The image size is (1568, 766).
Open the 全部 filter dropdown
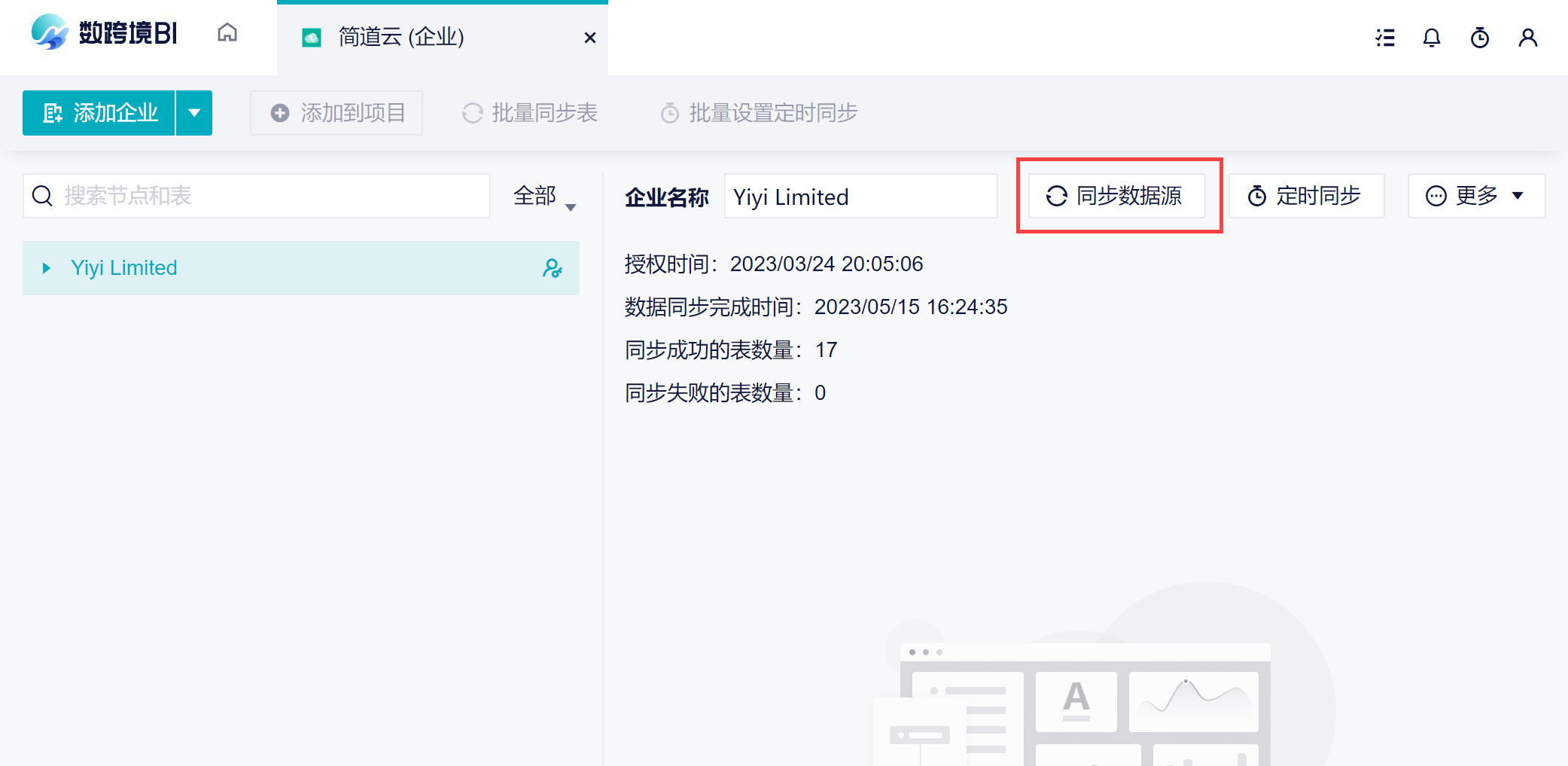(x=544, y=197)
